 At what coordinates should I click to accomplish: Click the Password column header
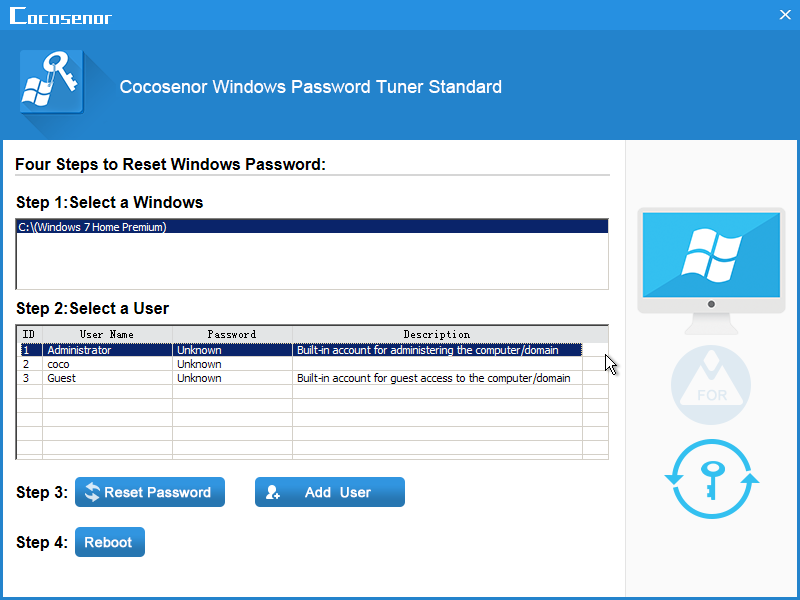pos(232,334)
